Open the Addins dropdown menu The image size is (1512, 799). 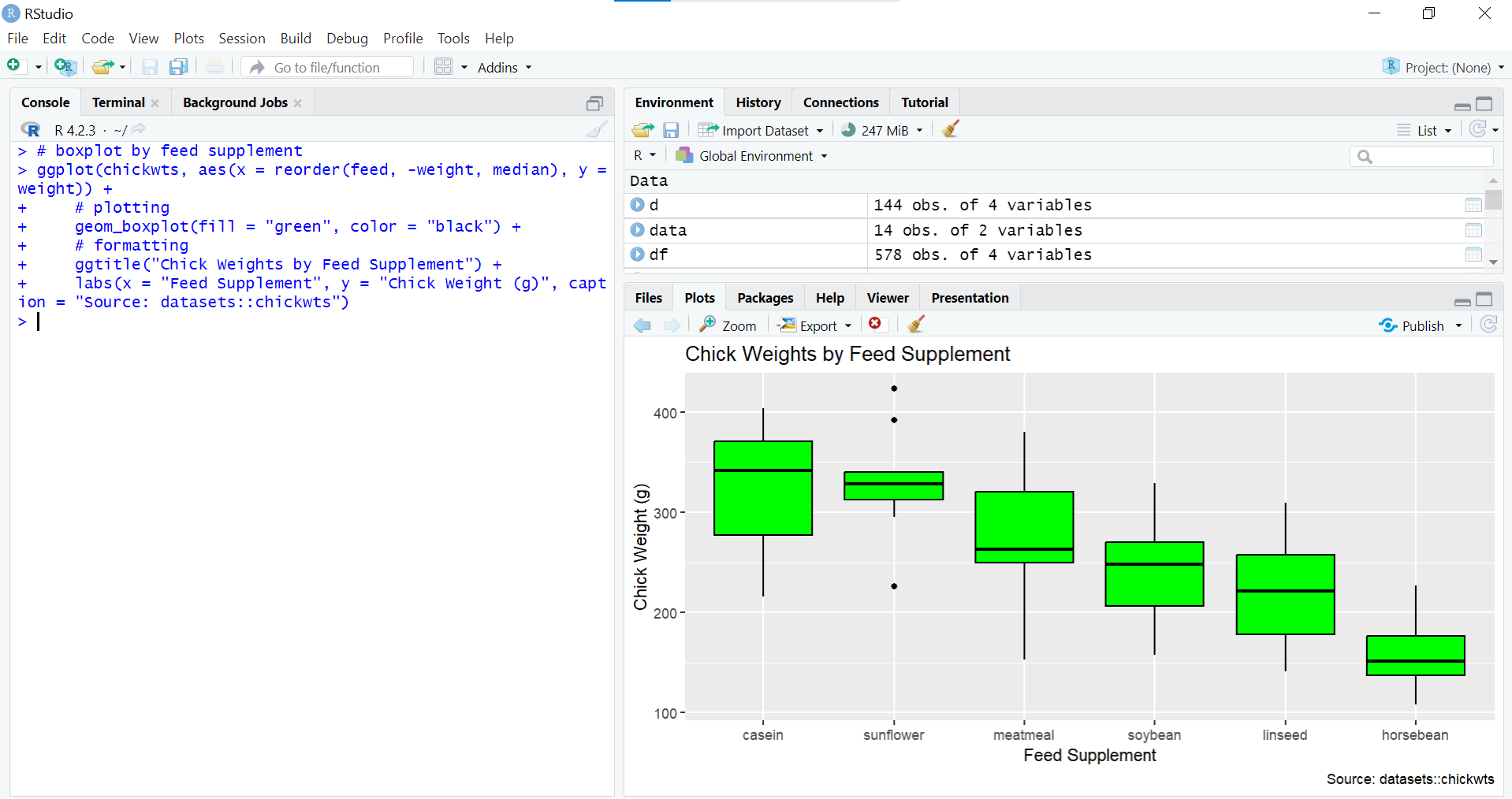point(505,68)
